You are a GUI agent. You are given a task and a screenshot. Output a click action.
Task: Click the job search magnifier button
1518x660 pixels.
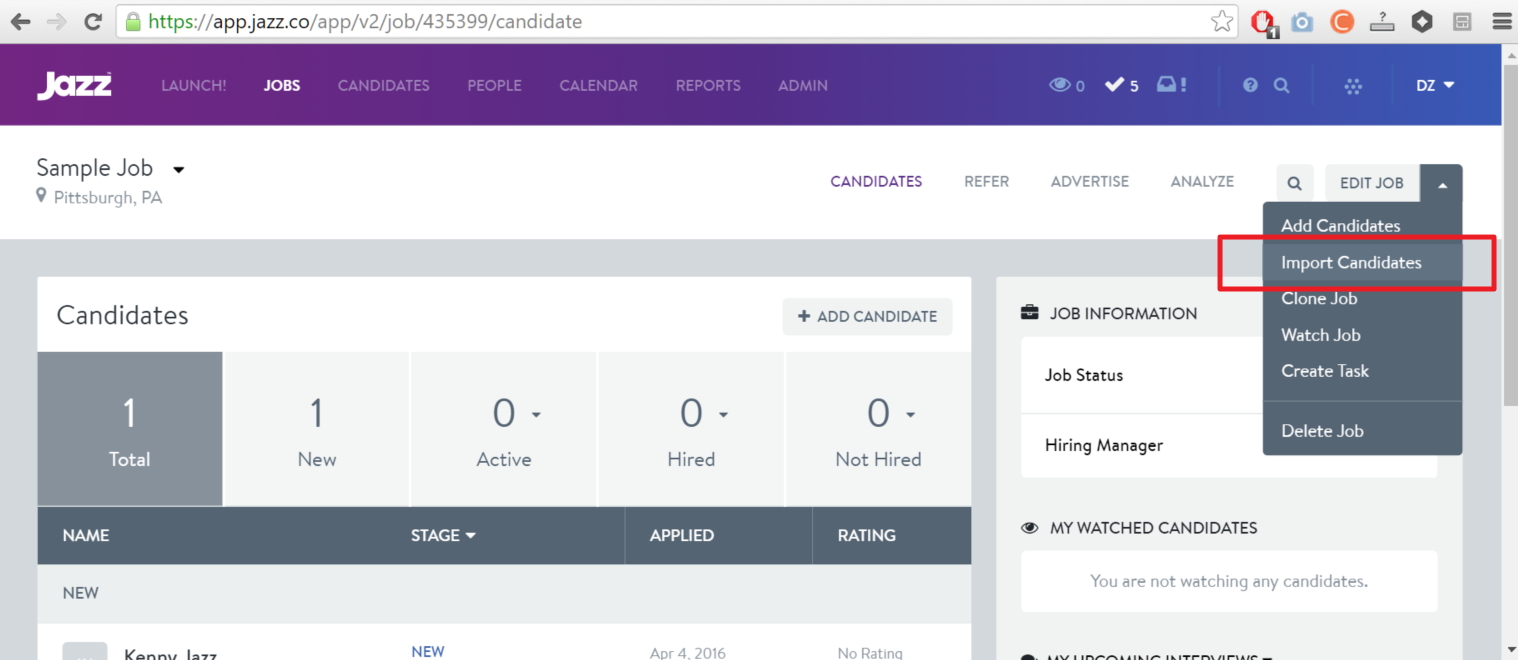pyautogui.click(x=1294, y=183)
